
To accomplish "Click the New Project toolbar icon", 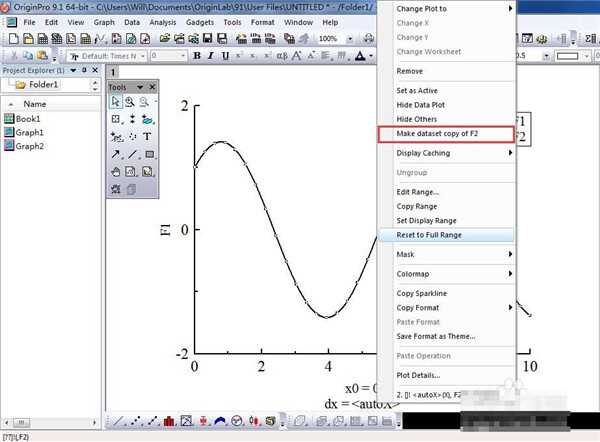I will [11, 38].
